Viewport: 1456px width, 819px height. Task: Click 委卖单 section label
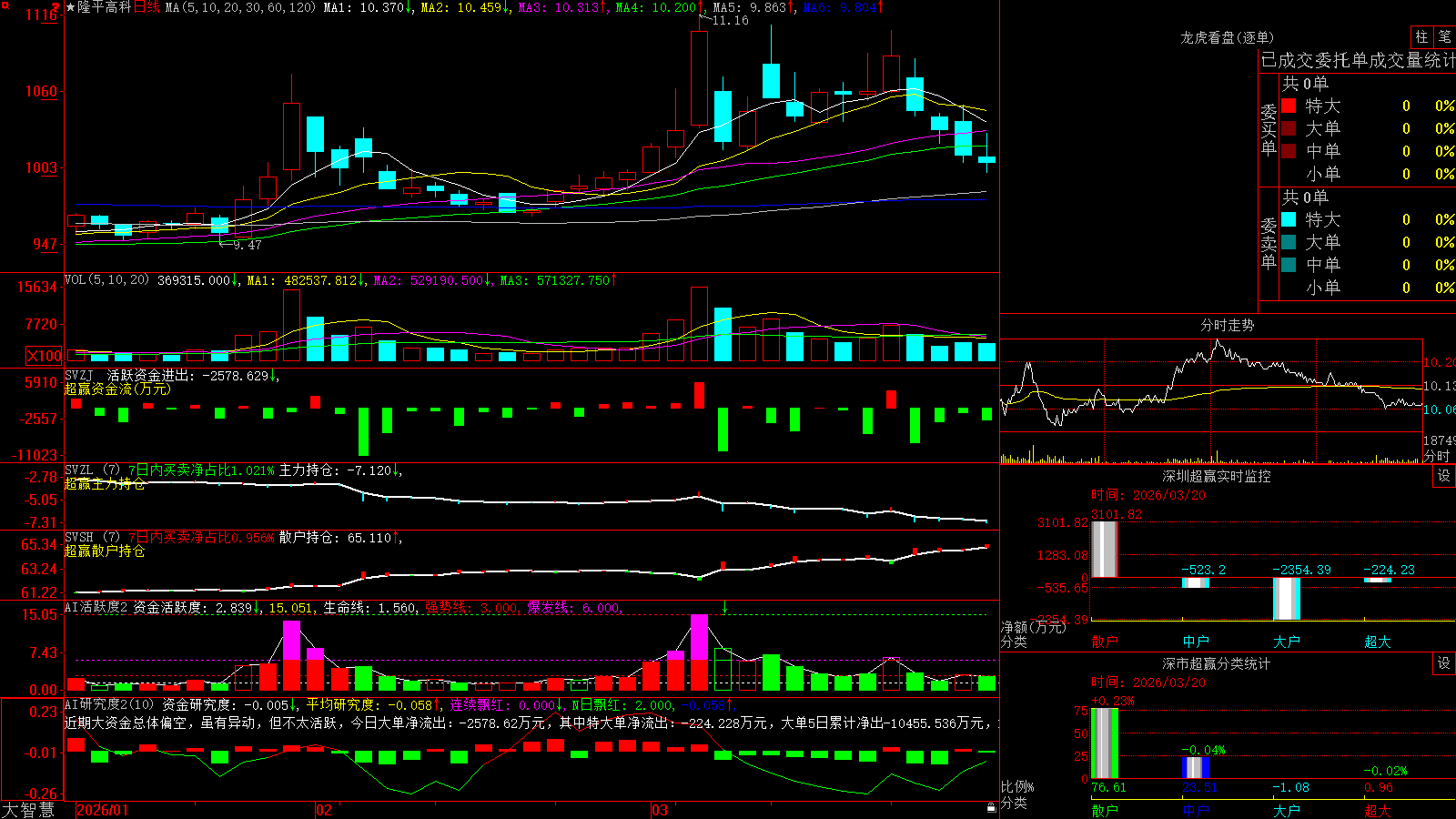pos(1269,243)
